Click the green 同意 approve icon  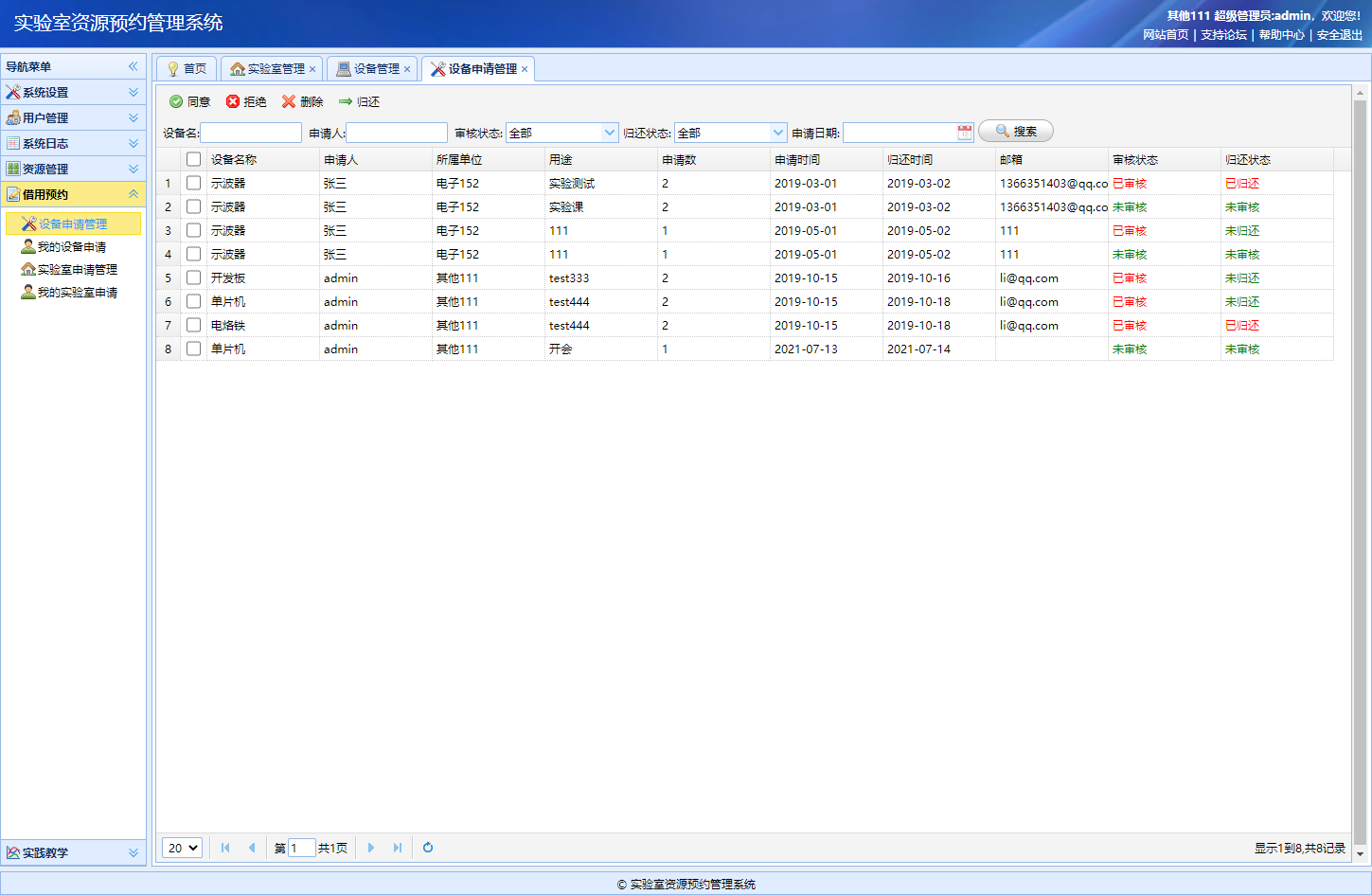[176, 101]
